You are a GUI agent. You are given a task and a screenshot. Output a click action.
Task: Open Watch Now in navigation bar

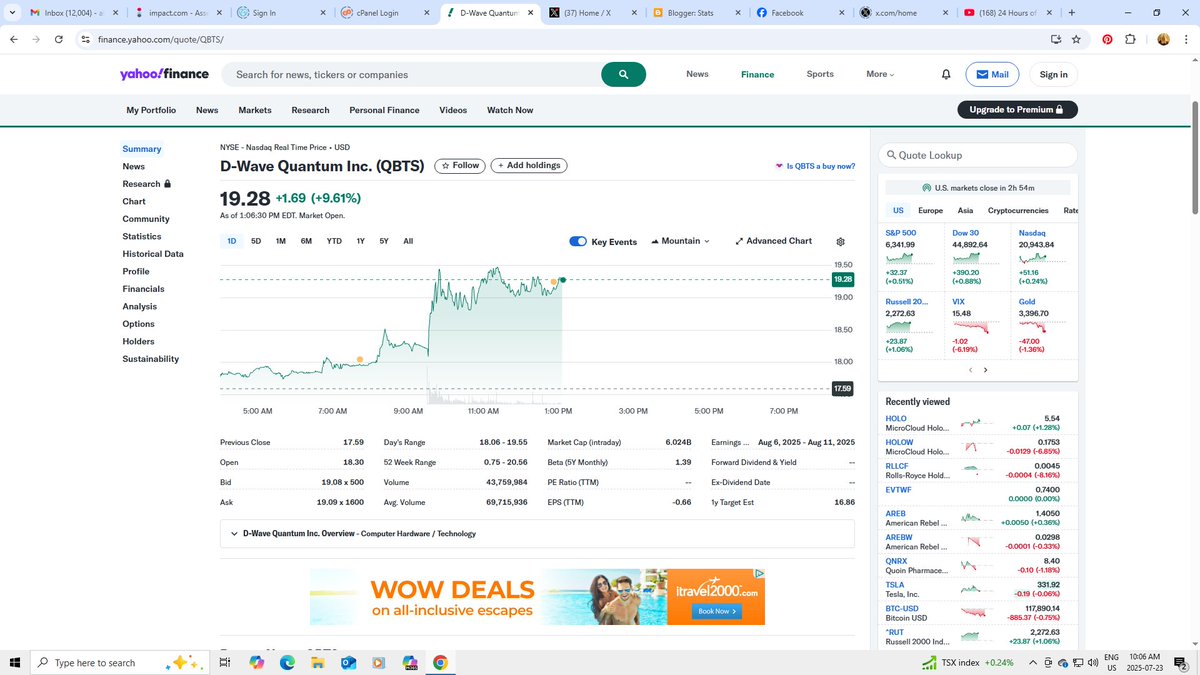point(510,110)
